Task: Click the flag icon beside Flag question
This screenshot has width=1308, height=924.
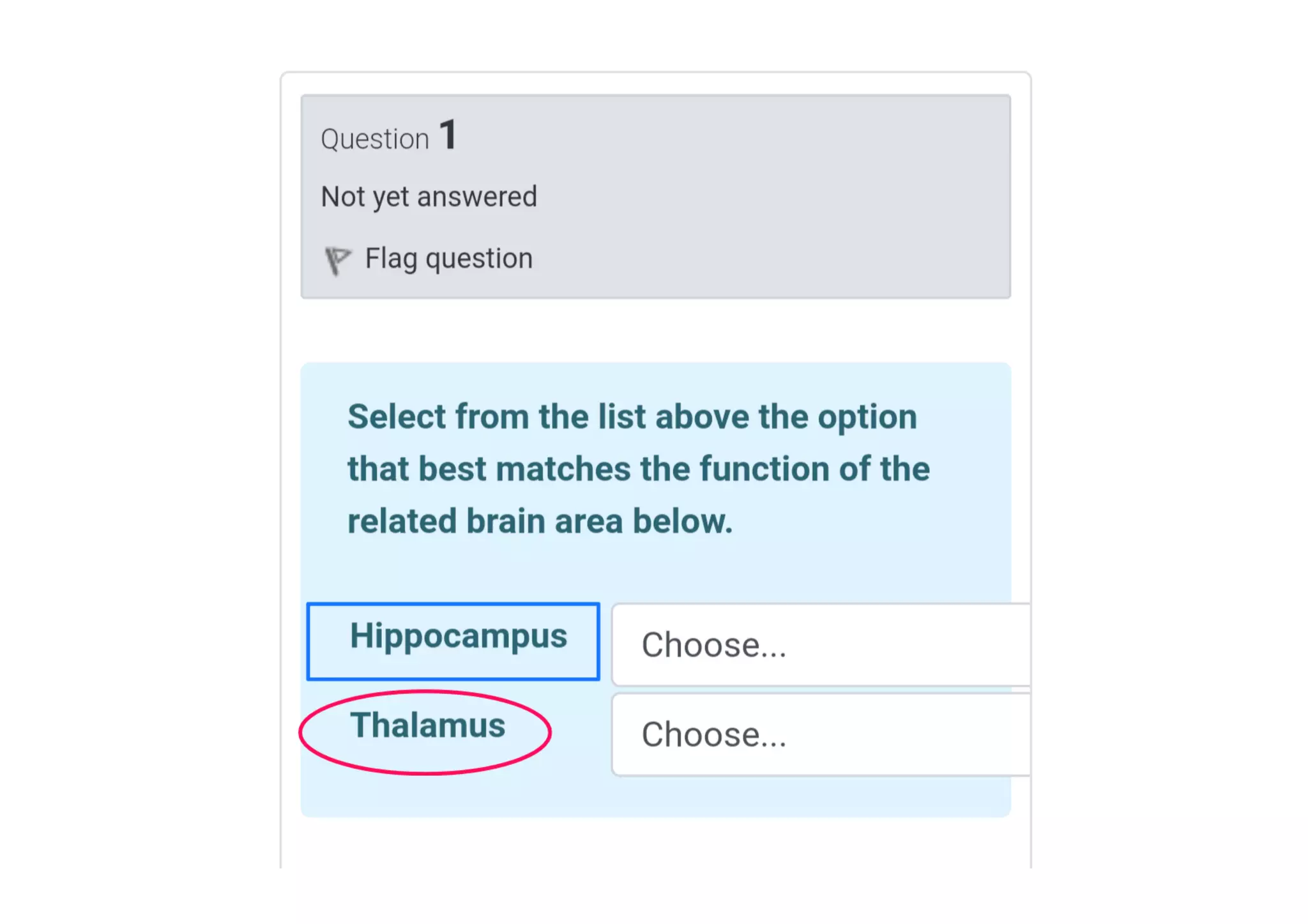Action: coord(337,260)
